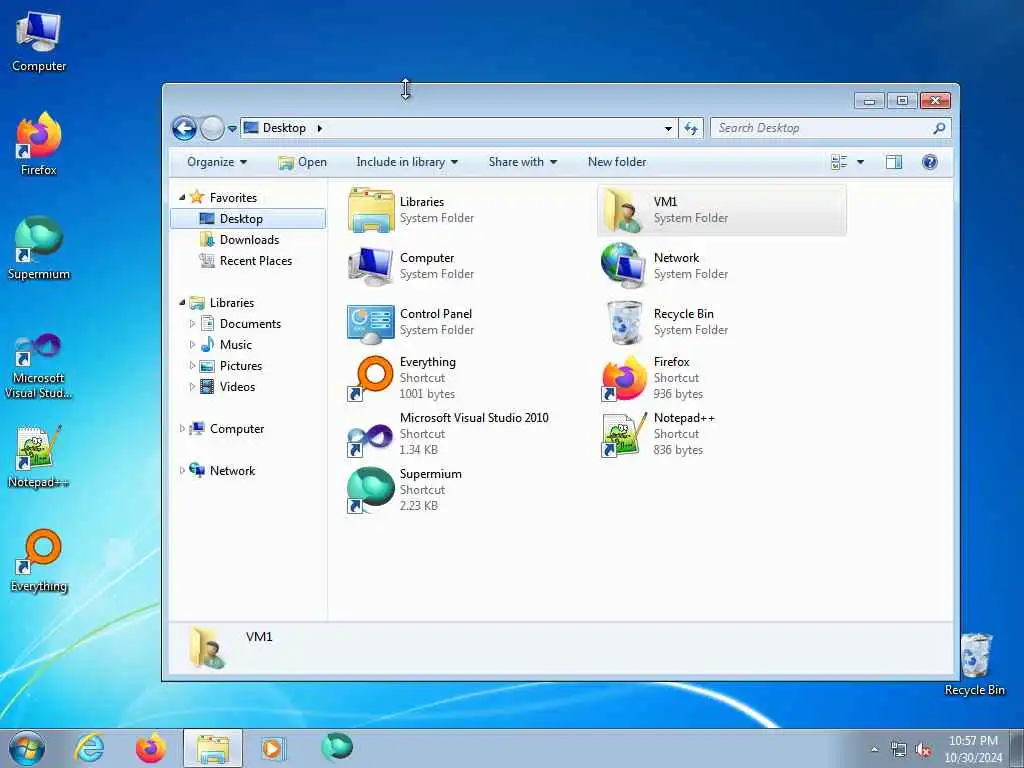Click in the Search Desktop field
The height and width of the screenshot is (768, 1024).
point(822,129)
